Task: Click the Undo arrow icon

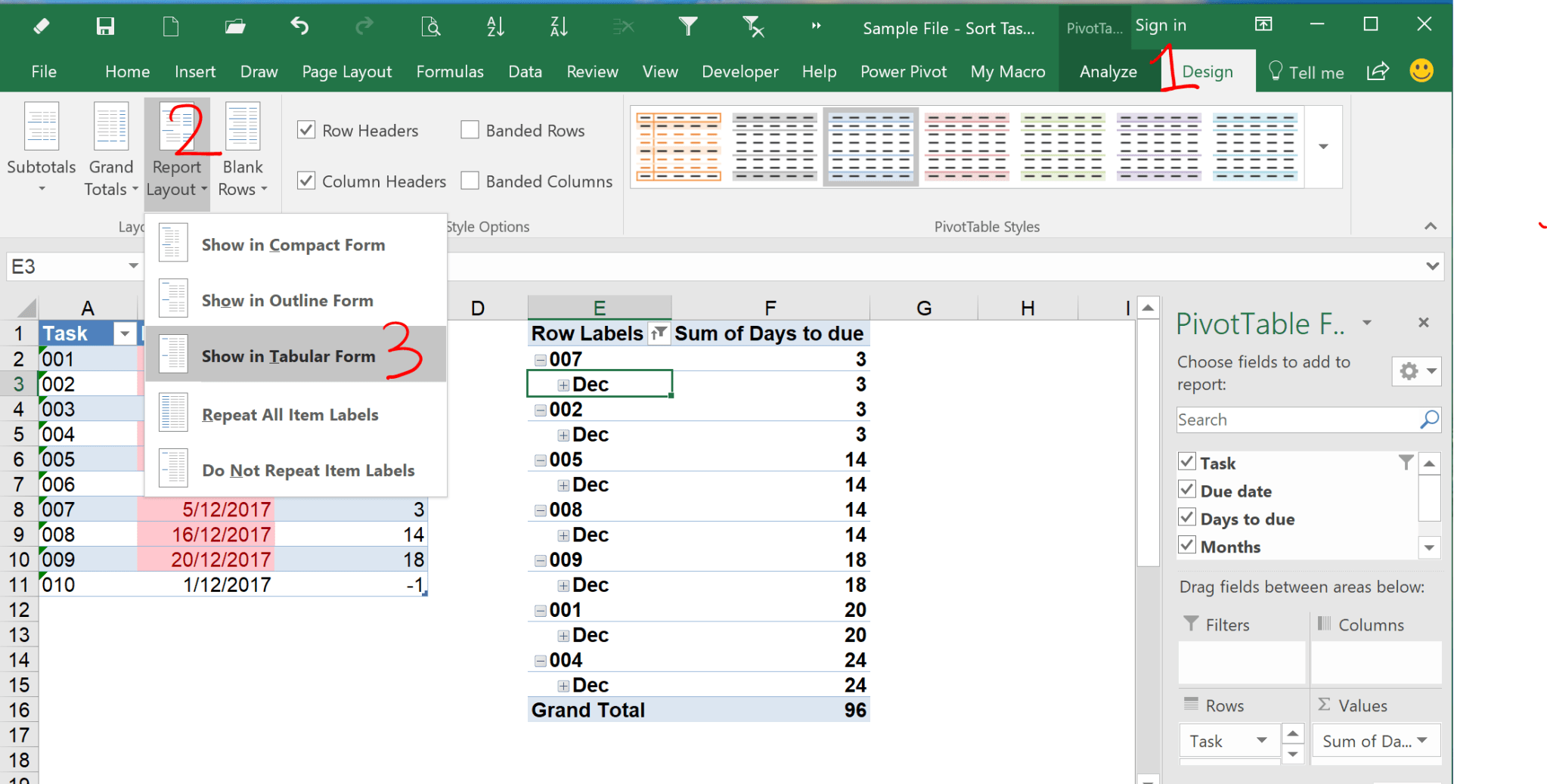Action: [300, 27]
